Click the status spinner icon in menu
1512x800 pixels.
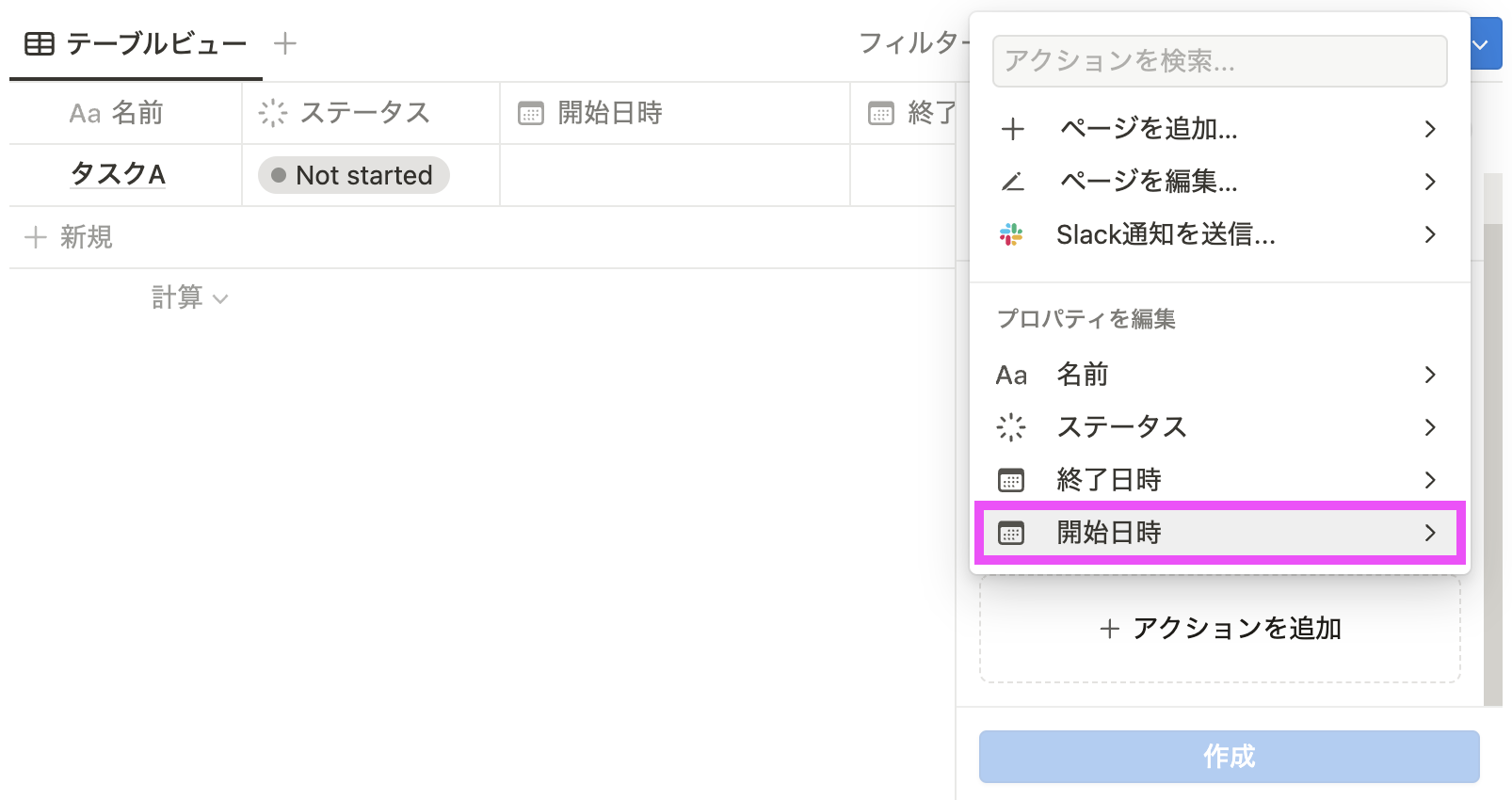1011,427
